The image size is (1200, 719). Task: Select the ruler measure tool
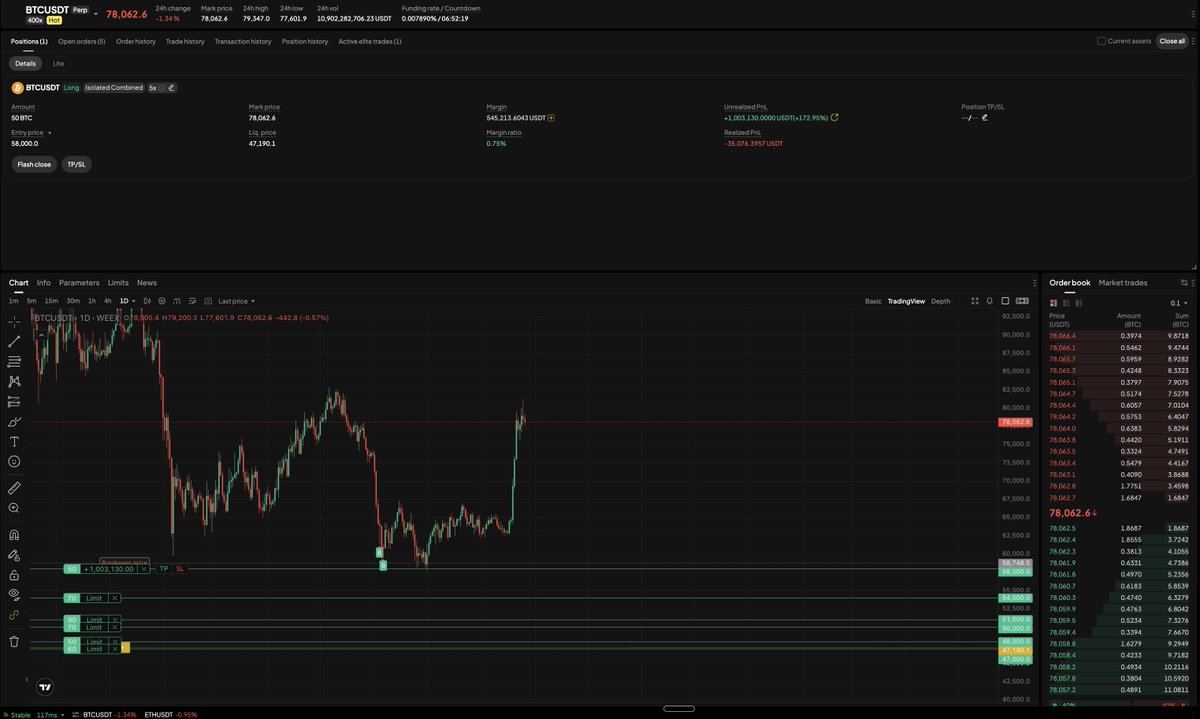point(14,488)
